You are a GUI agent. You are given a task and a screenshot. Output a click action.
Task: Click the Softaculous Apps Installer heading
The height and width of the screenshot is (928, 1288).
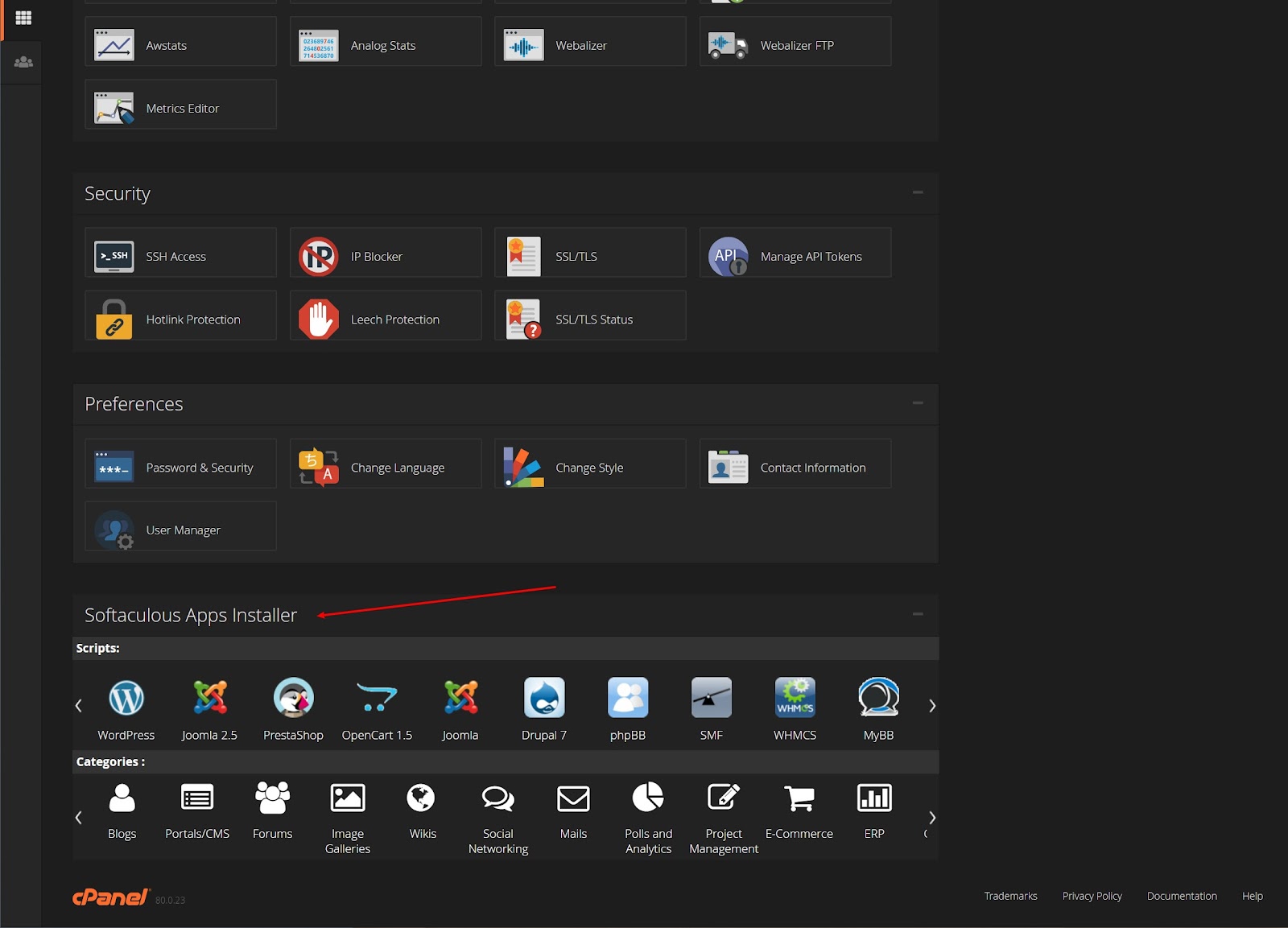(x=191, y=615)
